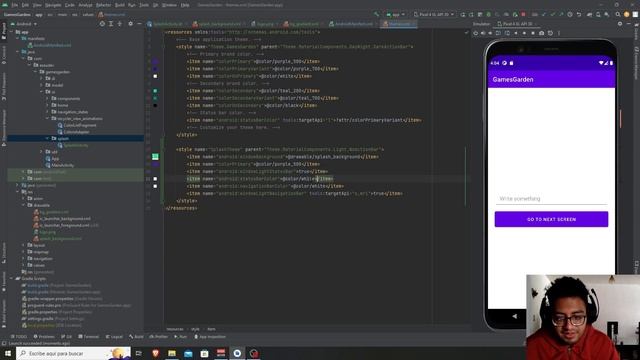The width and height of the screenshot is (640, 360).
Task: Open the Mail taskbar icon
Action: pos(188,353)
